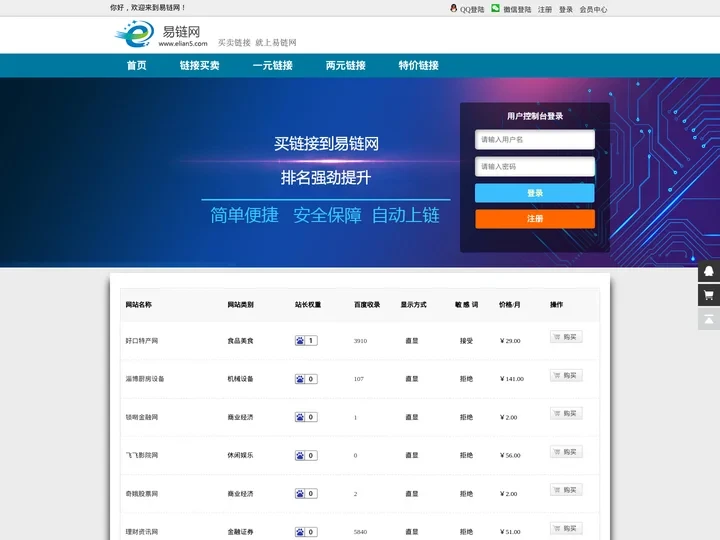
Task: Go to 首页 in navigation bar
Action: [x=136, y=65]
